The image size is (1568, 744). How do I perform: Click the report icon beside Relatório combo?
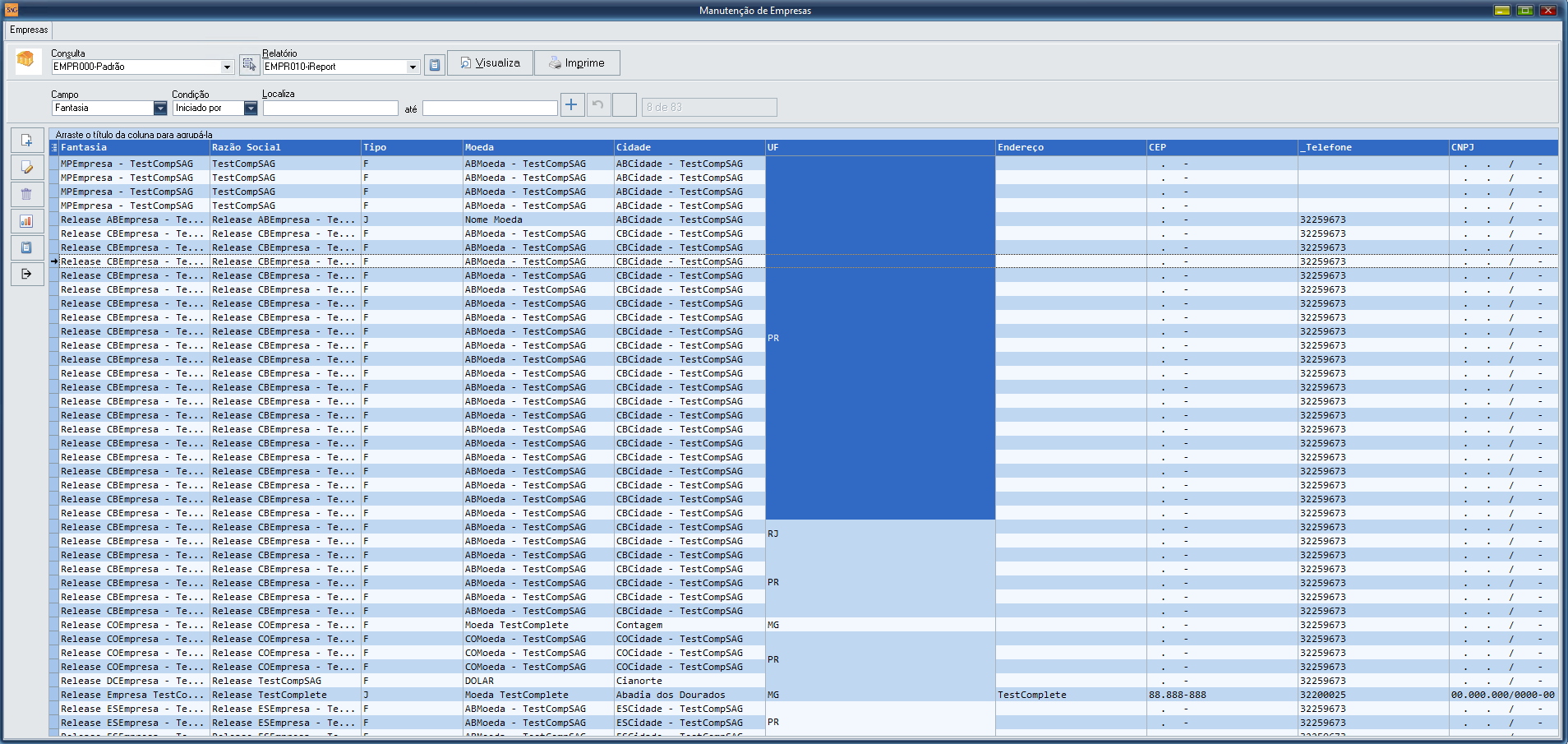pos(435,65)
